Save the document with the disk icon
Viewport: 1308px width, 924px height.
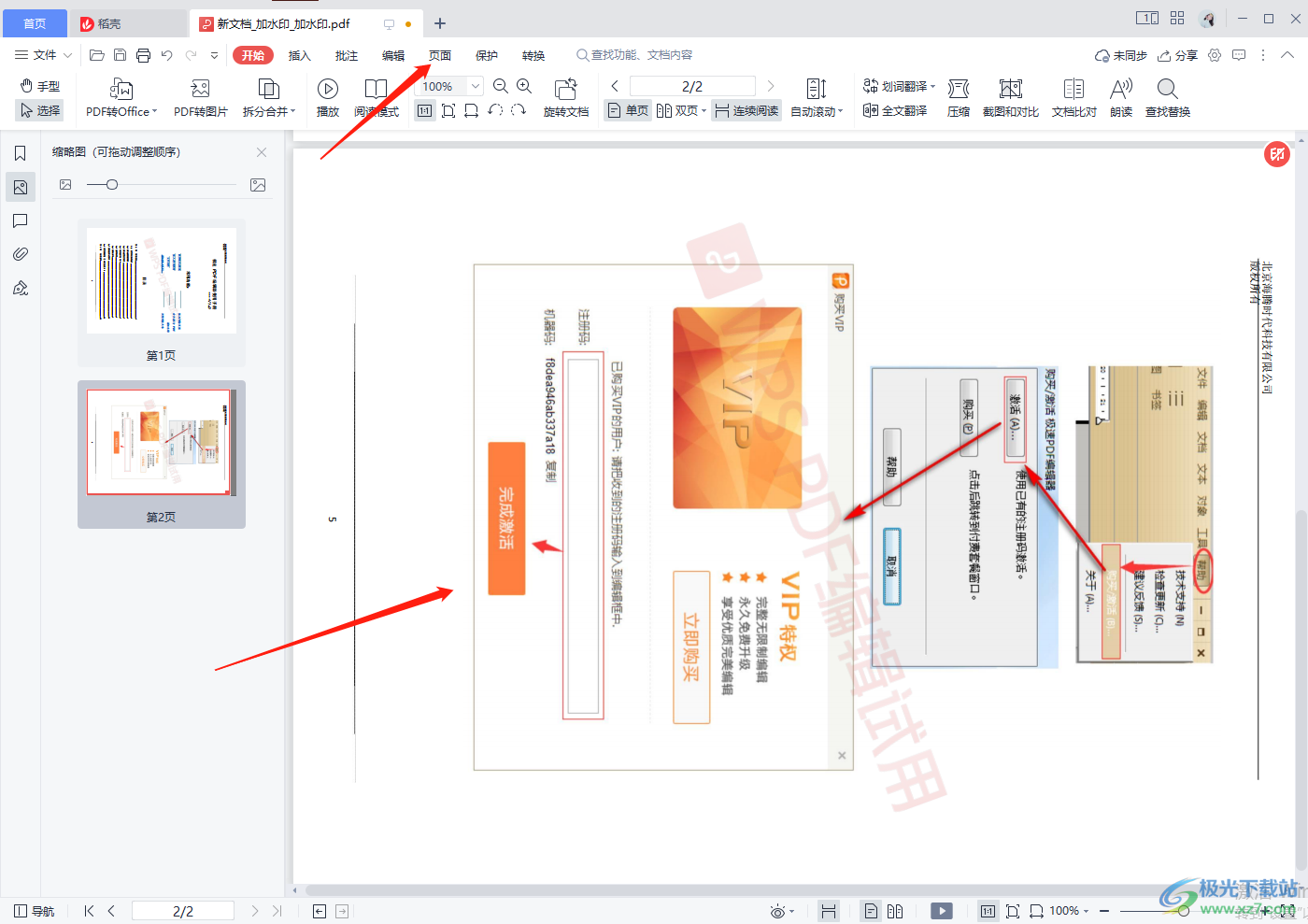[x=120, y=55]
